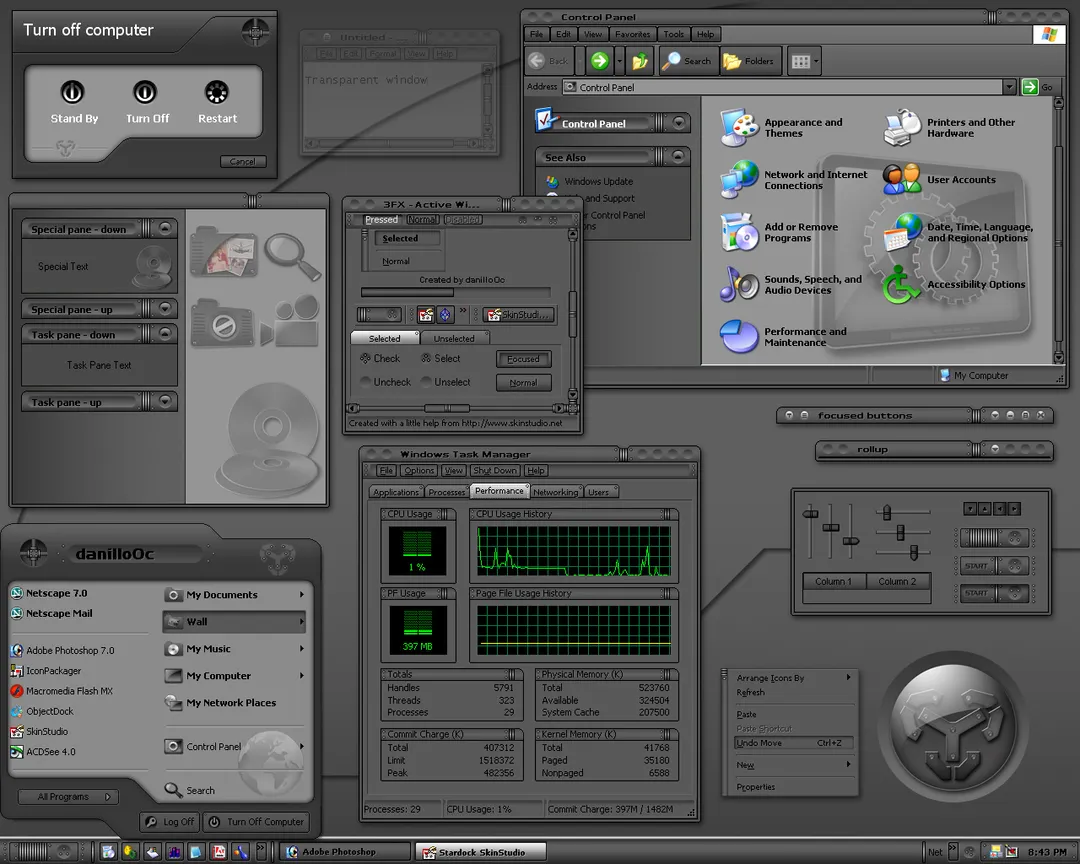
Task: Open the User Accounts icon
Action: 902,180
